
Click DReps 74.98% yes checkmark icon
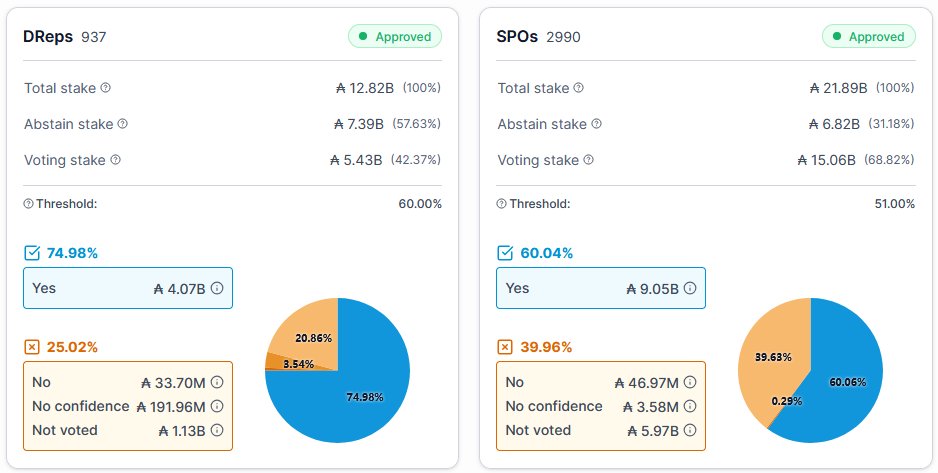click(x=32, y=253)
